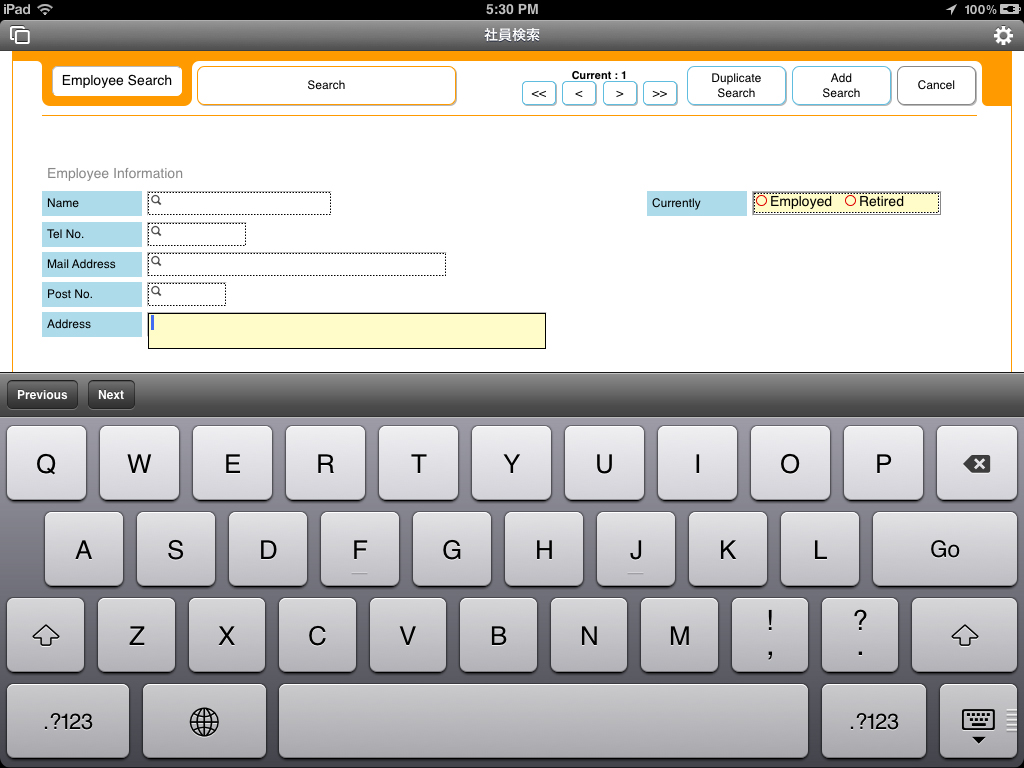Open the Employee Search tab
This screenshot has width=1024, height=768.
click(x=117, y=81)
